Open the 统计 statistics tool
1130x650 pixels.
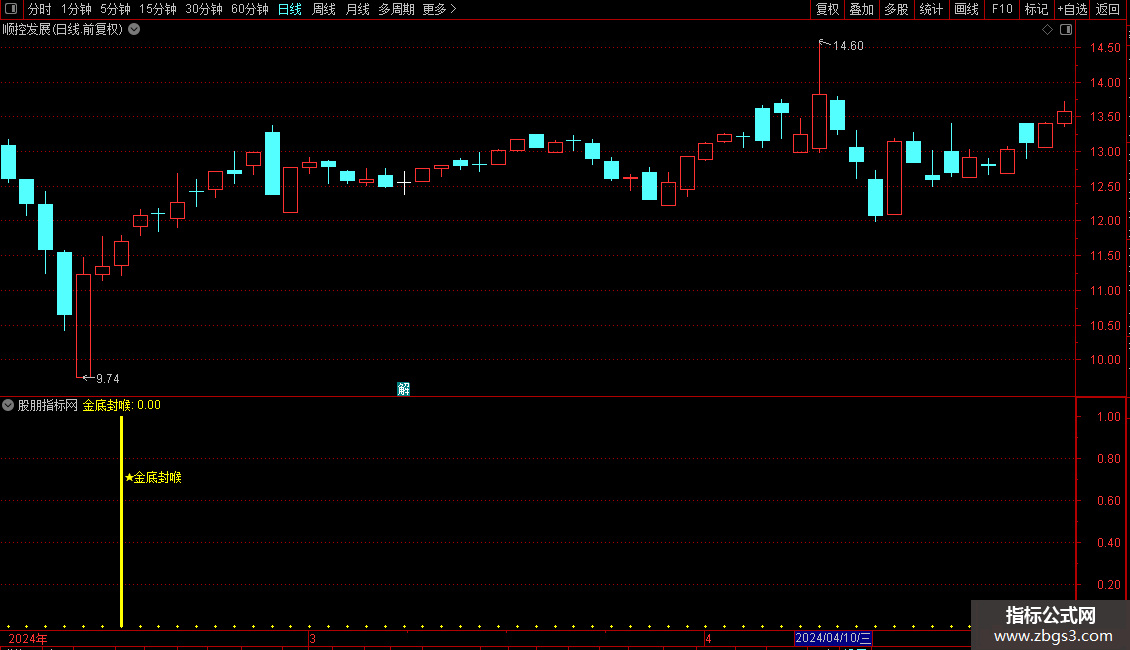click(x=931, y=9)
